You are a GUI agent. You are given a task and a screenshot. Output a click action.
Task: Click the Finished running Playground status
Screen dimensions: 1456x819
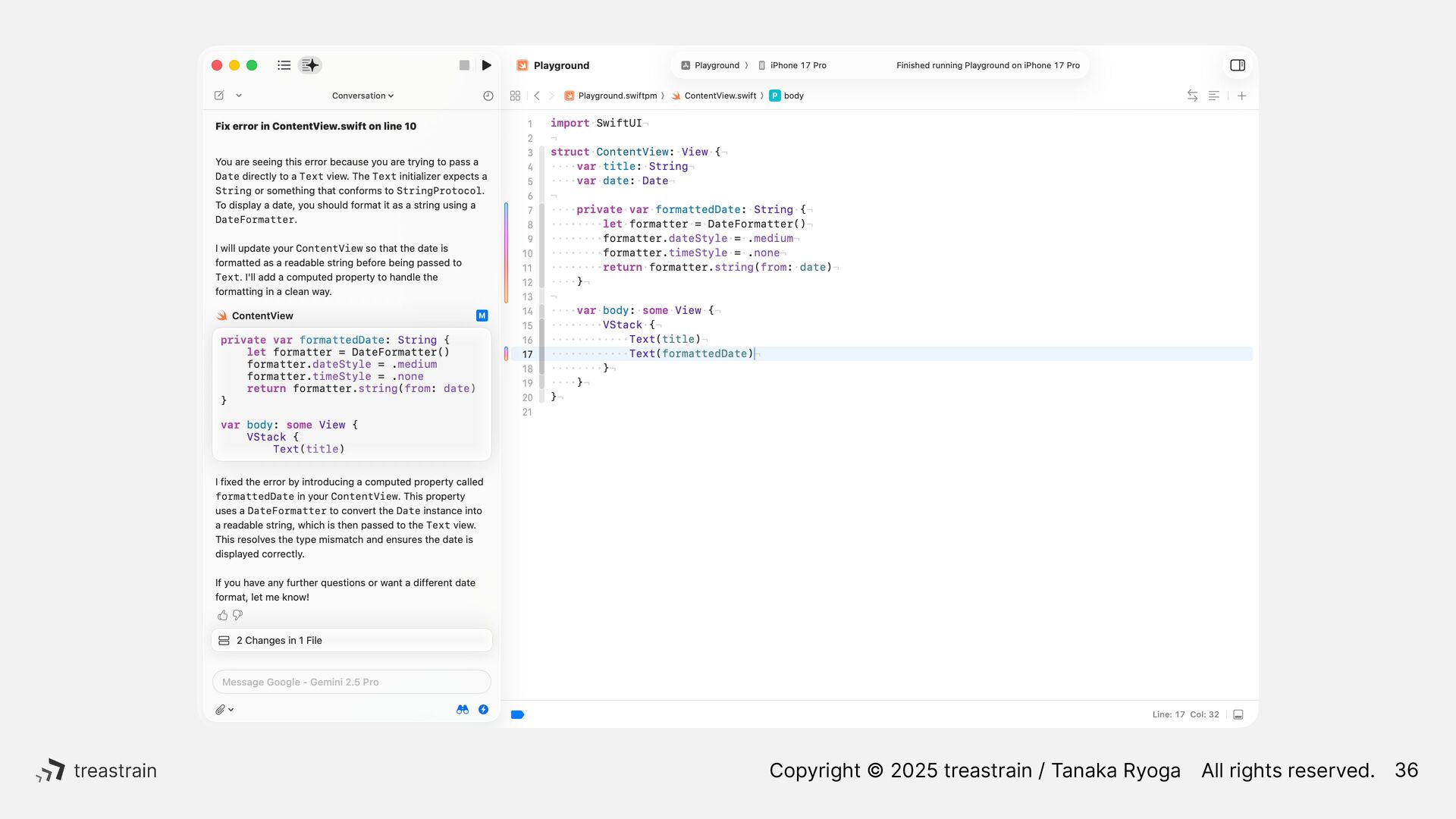(x=988, y=65)
